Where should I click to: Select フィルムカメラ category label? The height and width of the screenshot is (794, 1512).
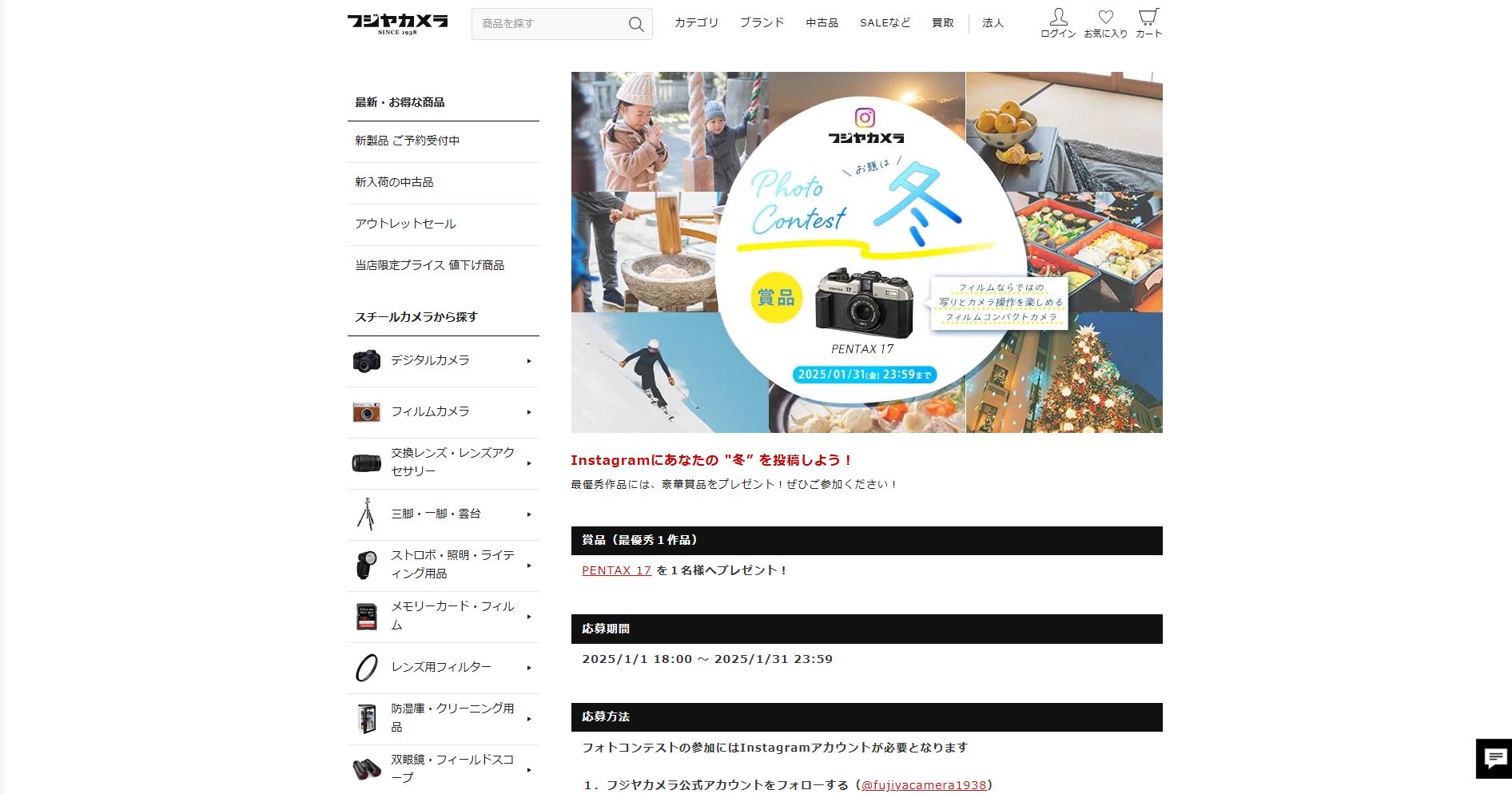430,412
